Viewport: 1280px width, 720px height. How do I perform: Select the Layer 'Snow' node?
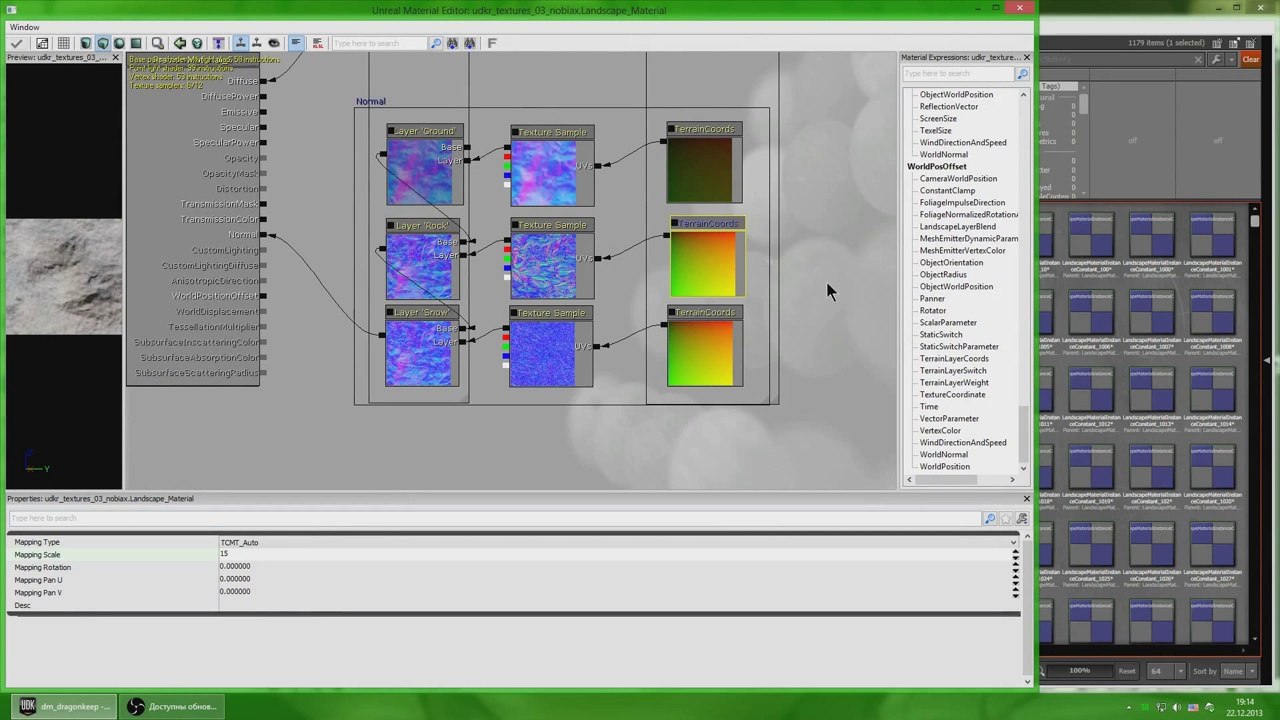point(422,346)
